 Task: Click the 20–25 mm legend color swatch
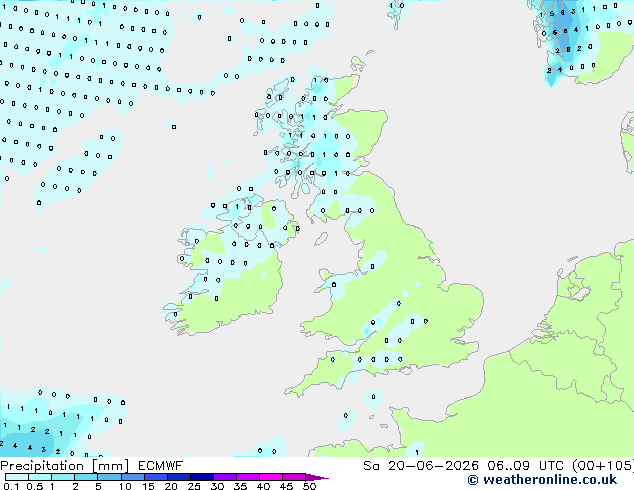coord(179,477)
